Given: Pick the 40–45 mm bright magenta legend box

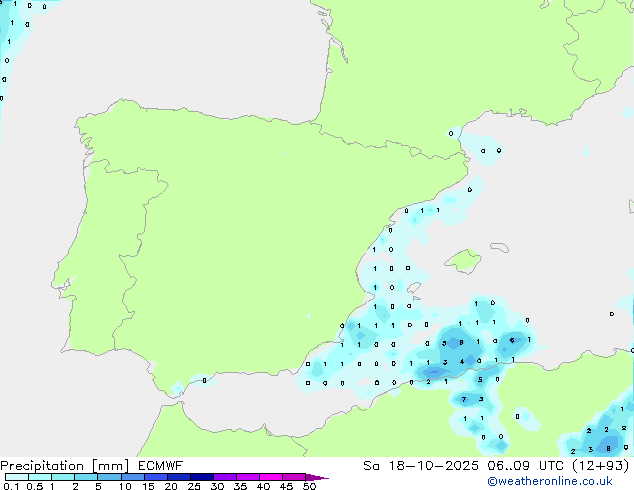Looking at the screenshot, I should point(271,477).
